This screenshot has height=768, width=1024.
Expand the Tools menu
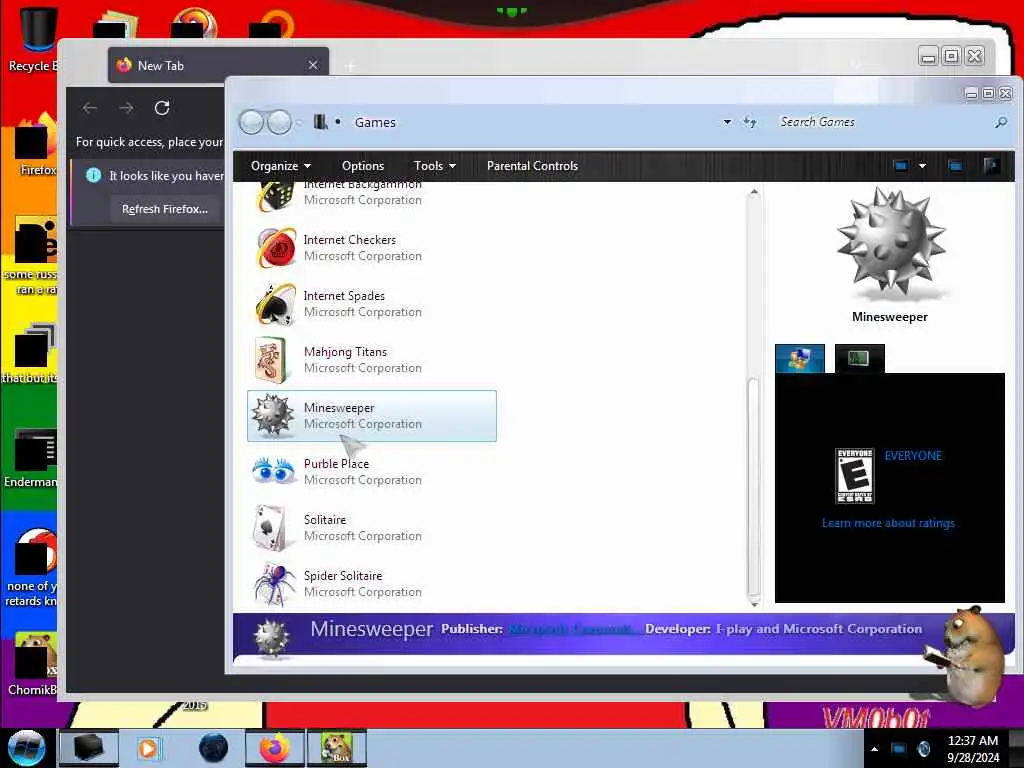coord(434,166)
